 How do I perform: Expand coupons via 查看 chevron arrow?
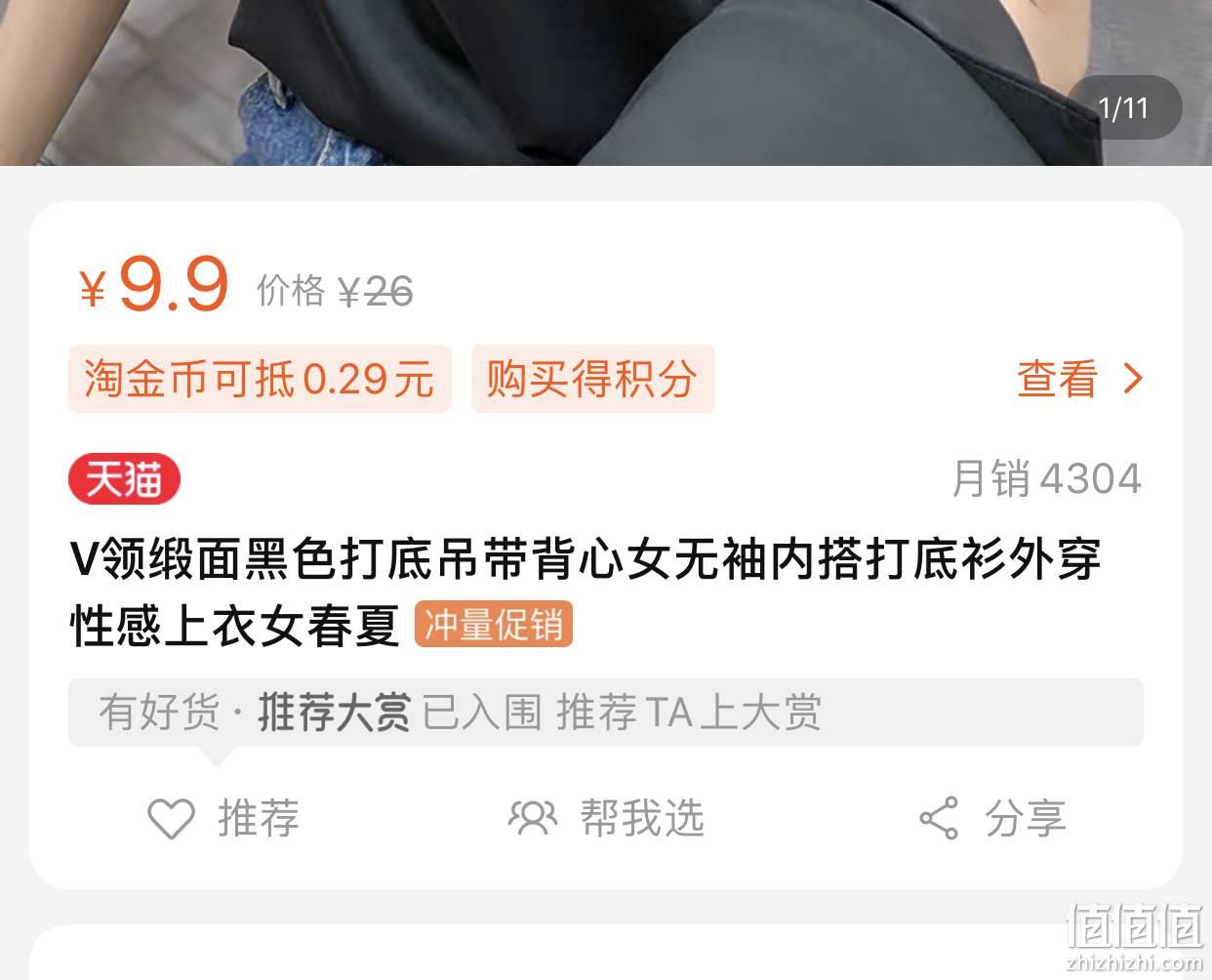tap(1133, 378)
